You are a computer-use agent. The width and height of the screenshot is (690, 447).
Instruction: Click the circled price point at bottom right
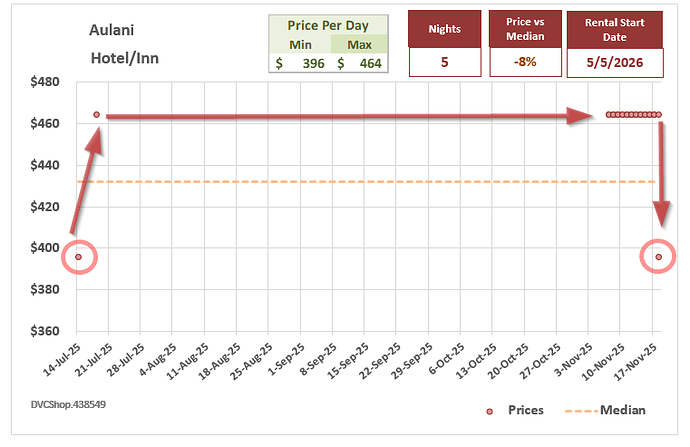pyautogui.click(x=658, y=257)
